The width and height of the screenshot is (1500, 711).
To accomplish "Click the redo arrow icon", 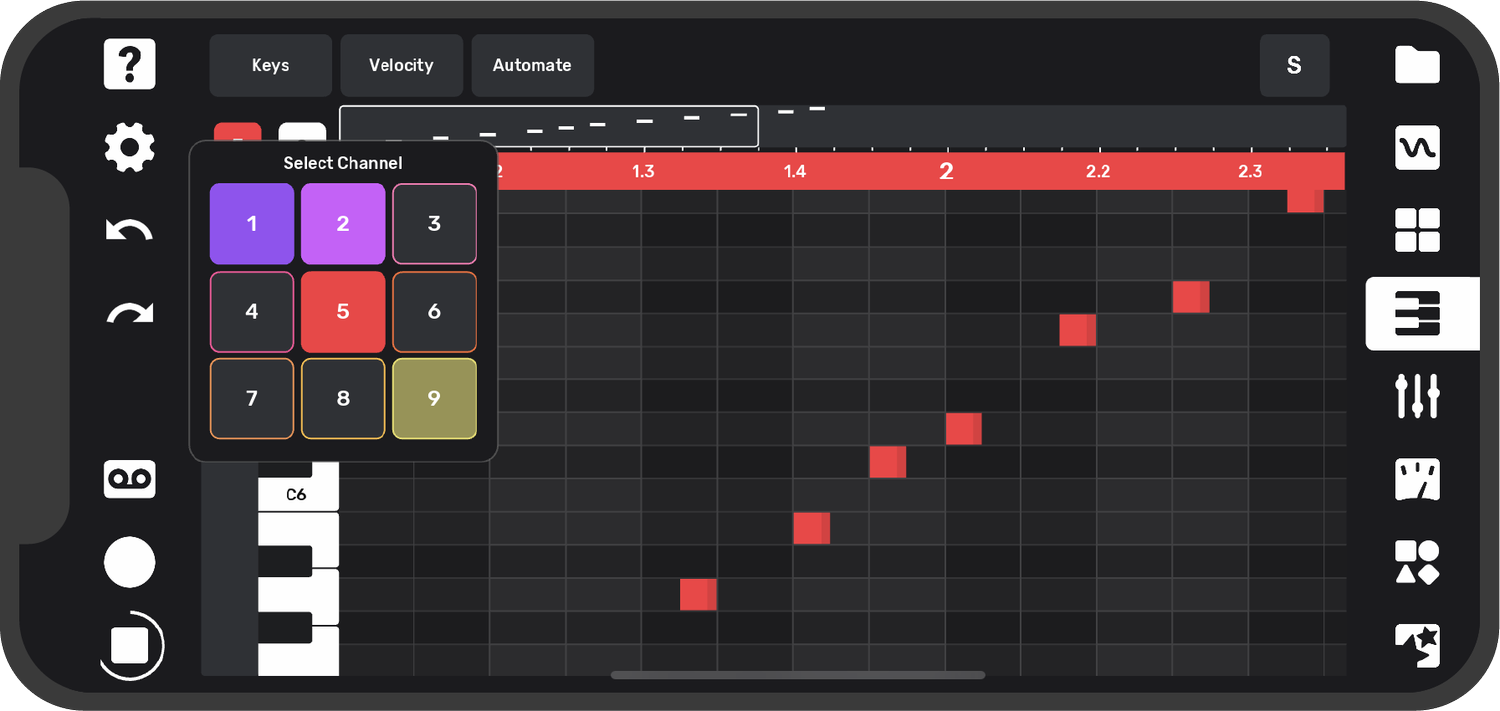I will click(x=129, y=314).
